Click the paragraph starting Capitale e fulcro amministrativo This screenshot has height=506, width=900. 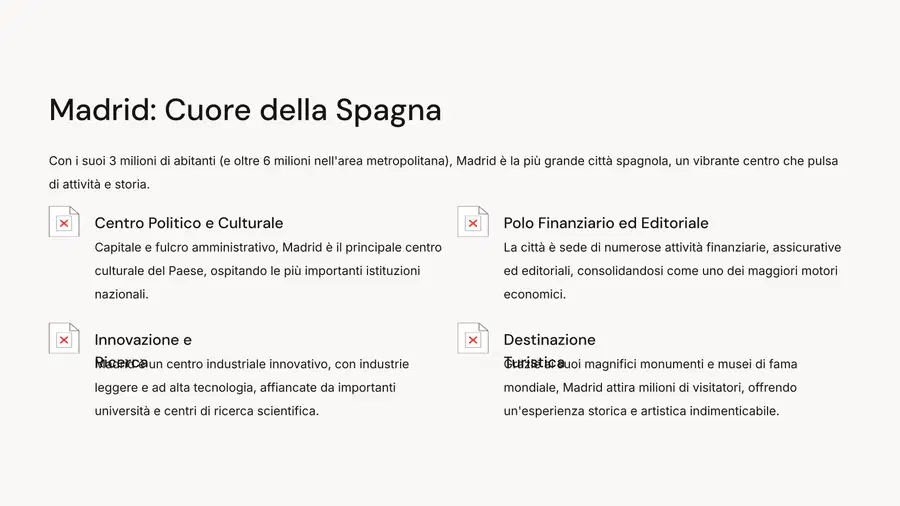(x=268, y=271)
